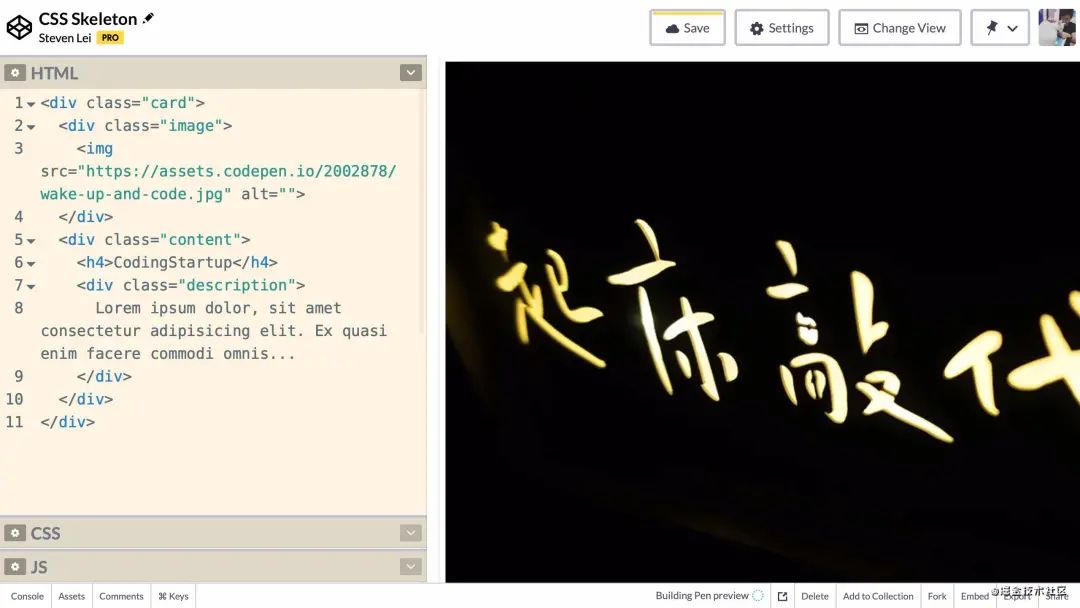This screenshot has width=1080, height=608.
Task: Open your profile avatar thumbnail
Action: pyautogui.click(x=1057, y=27)
